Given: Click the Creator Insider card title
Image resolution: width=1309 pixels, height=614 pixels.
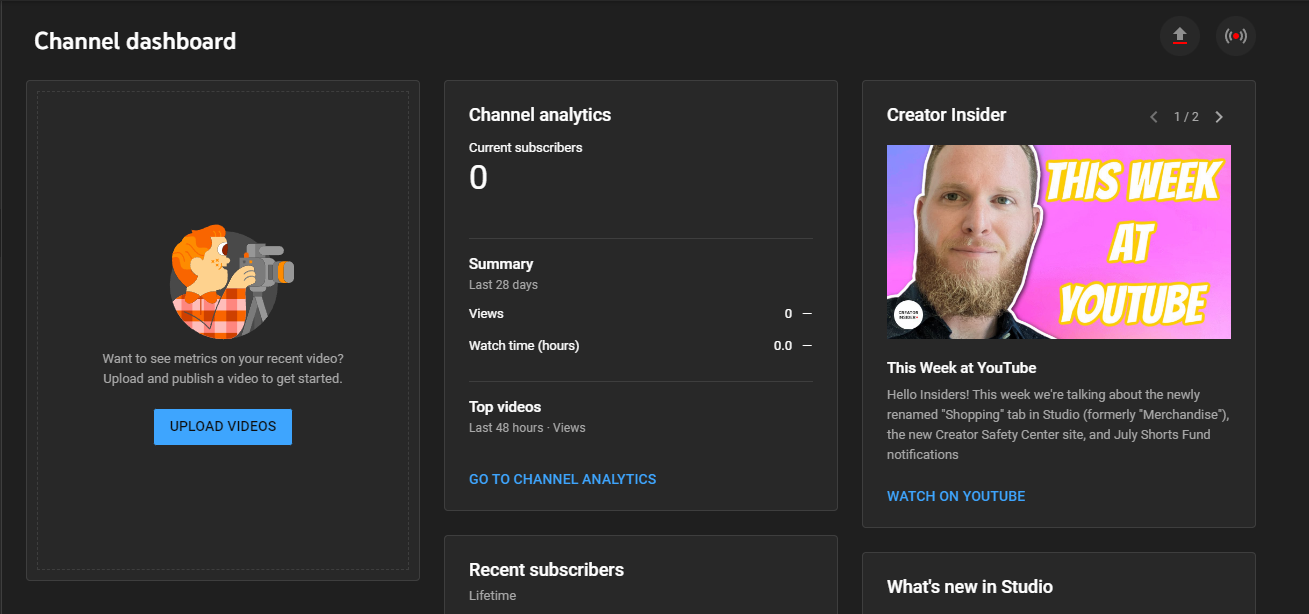Looking at the screenshot, I should click(x=947, y=115).
